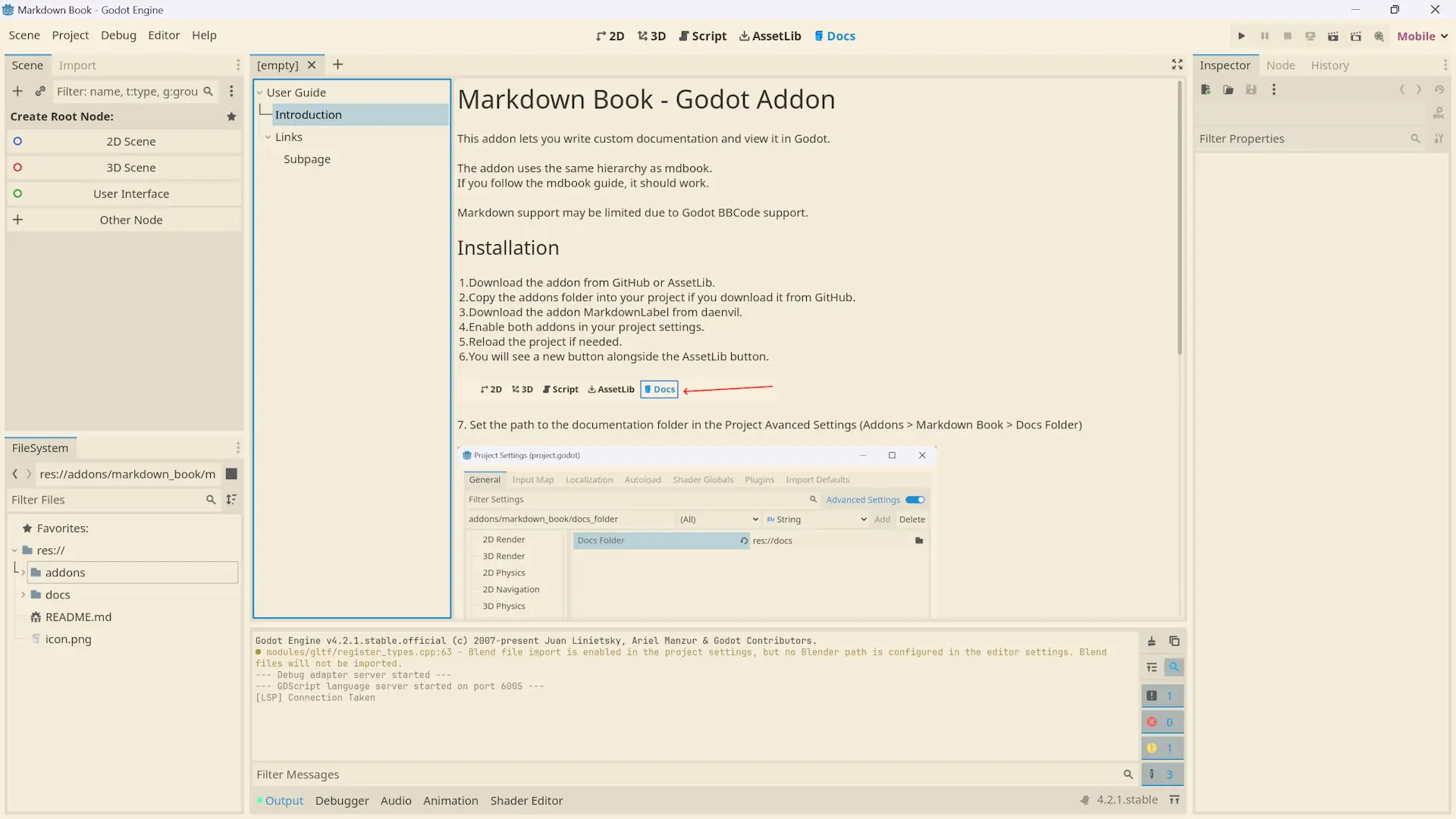Enable Movie Maker mode icon
The width and height of the screenshot is (1456, 819).
tap(1379, 36)
